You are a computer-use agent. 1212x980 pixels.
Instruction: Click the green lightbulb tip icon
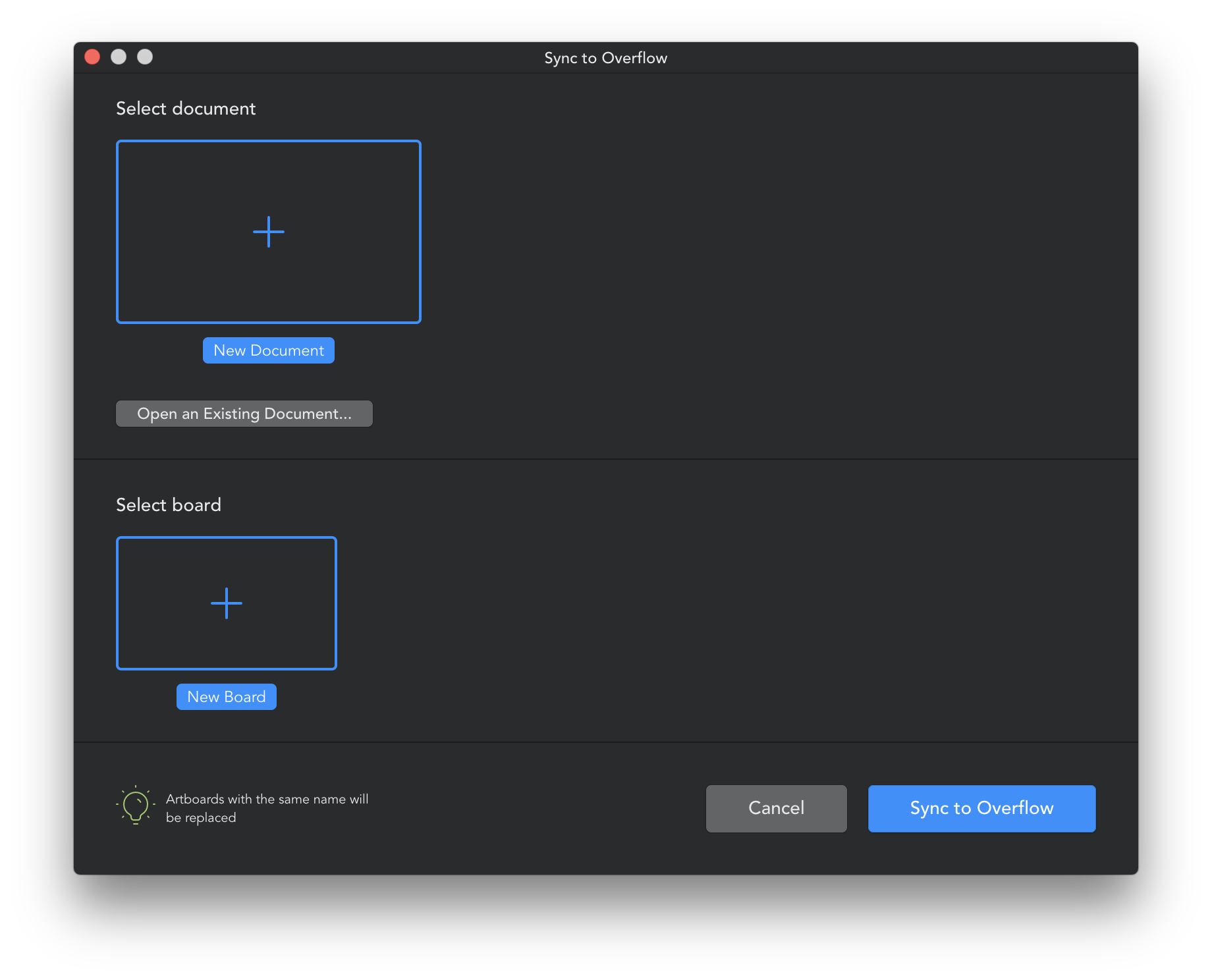tap(136, 805)
